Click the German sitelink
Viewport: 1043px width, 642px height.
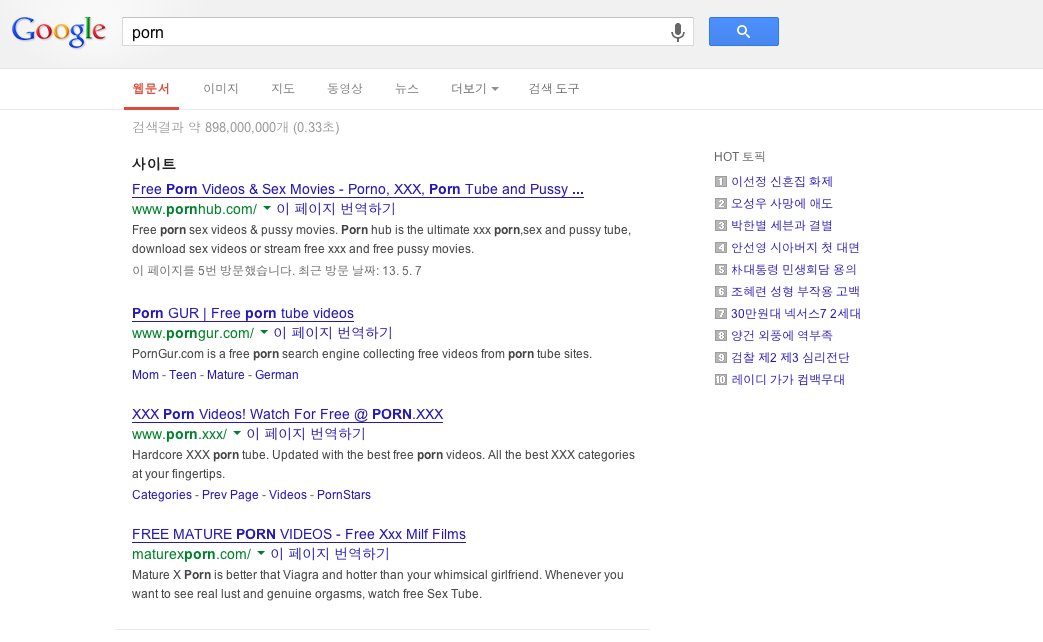[x=277, y=375]
